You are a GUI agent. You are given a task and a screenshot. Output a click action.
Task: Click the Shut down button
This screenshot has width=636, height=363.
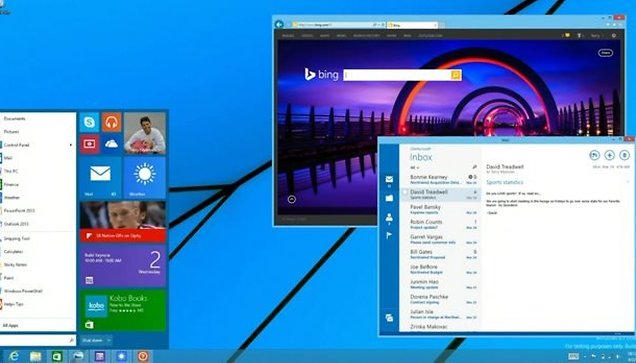pos(92,340)
